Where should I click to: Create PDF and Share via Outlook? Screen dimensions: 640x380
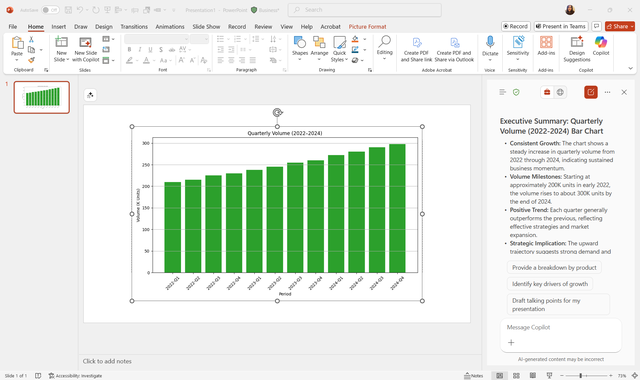click(x=454, y=49)
